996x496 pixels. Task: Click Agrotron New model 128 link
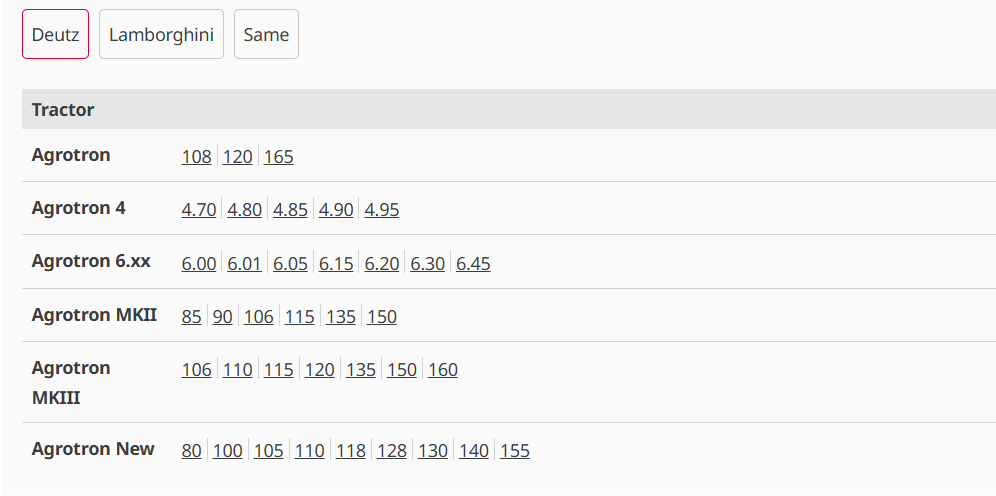tap(392, 451)
